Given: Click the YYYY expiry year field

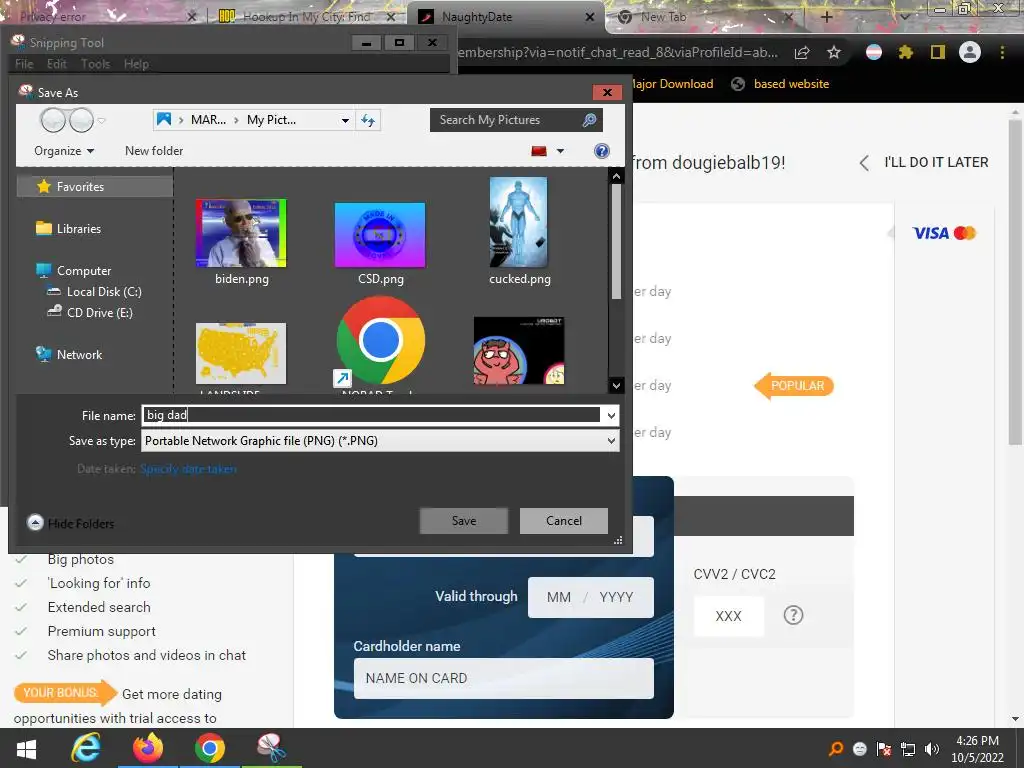Looking at the screenshot, I should 616,597.
